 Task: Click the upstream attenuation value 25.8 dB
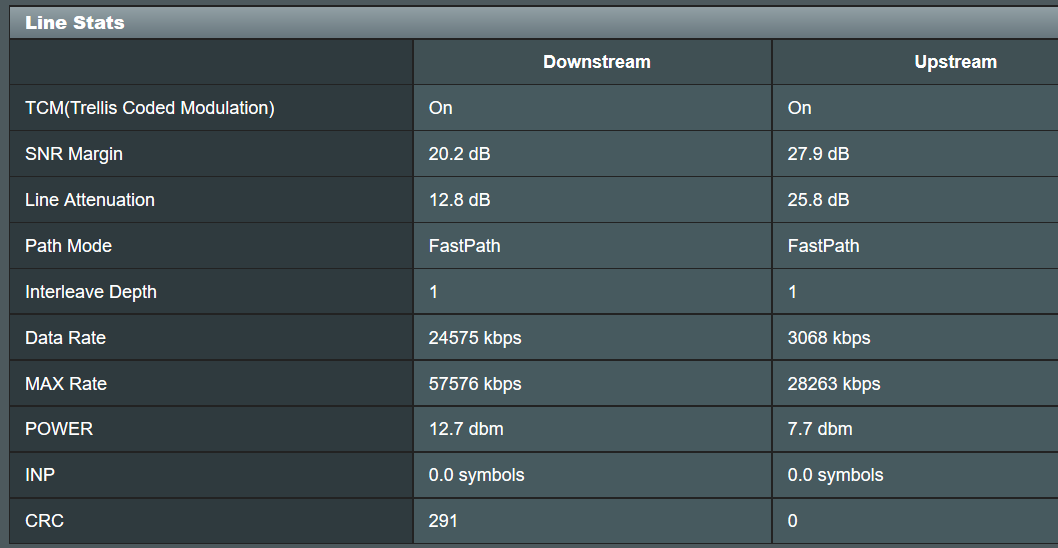(818, 200)
